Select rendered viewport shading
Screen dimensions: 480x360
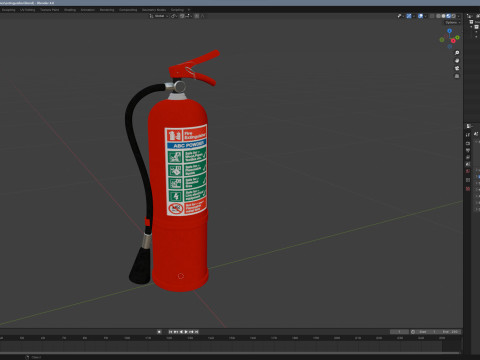point(454,16)
